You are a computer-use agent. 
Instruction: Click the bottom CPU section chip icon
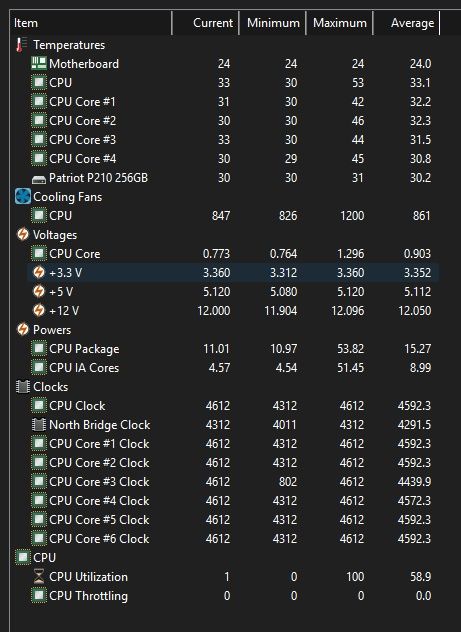click(23, 557)
